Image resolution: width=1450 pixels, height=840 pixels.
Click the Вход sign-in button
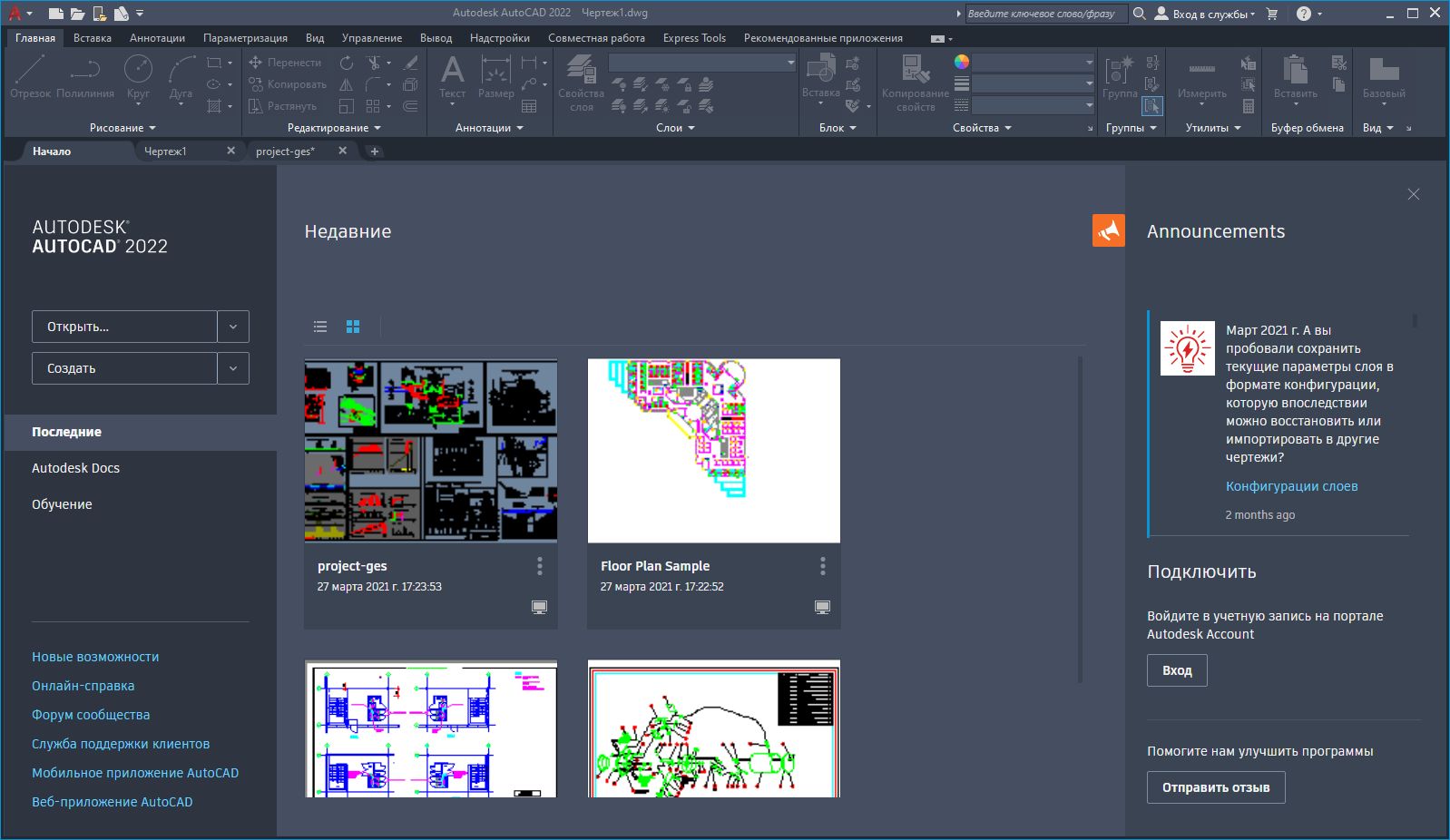coord(1177,670)
